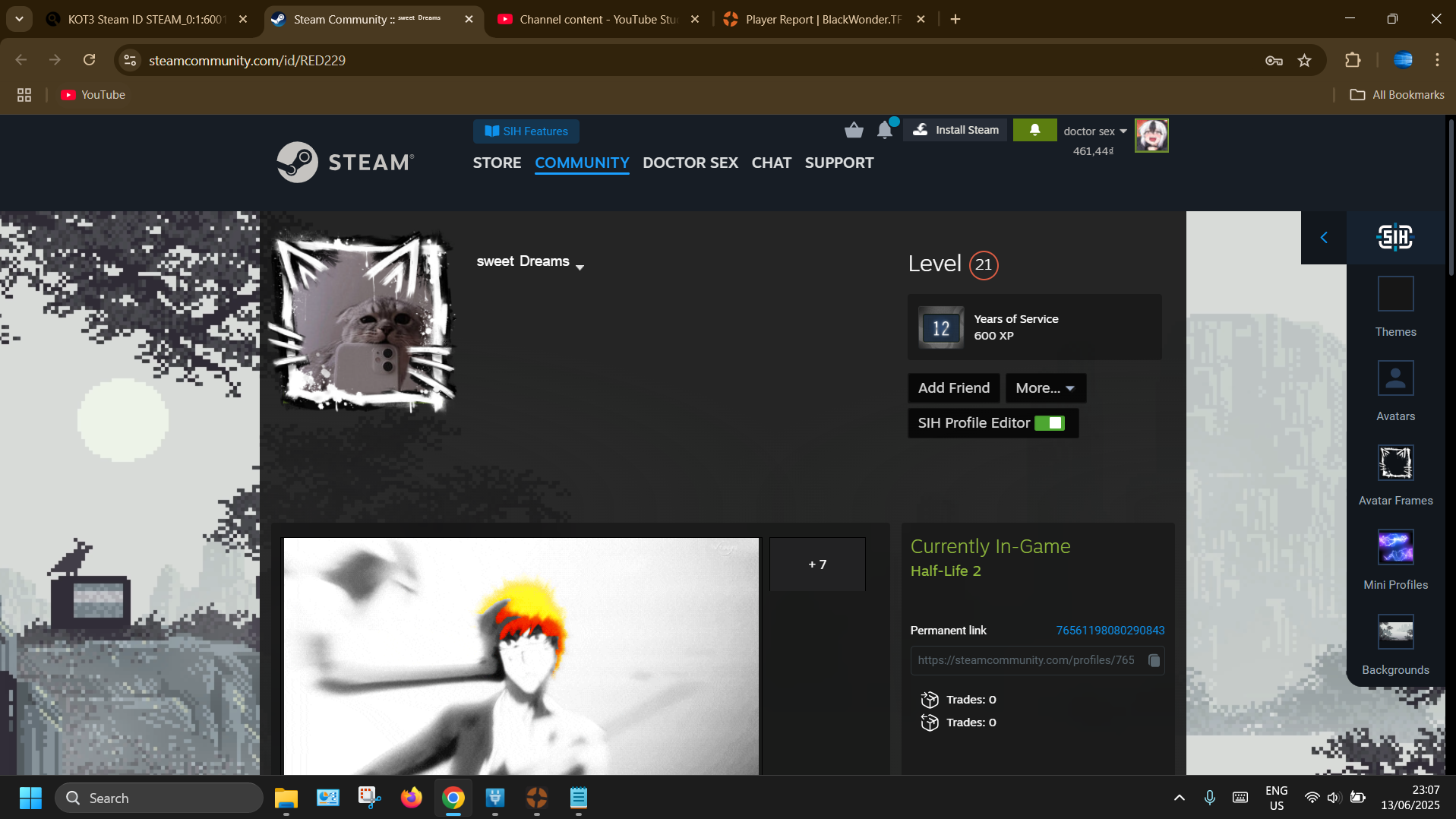
Task: Open a new browser tab
Action: pyautogui.click(x=955, y=19)
